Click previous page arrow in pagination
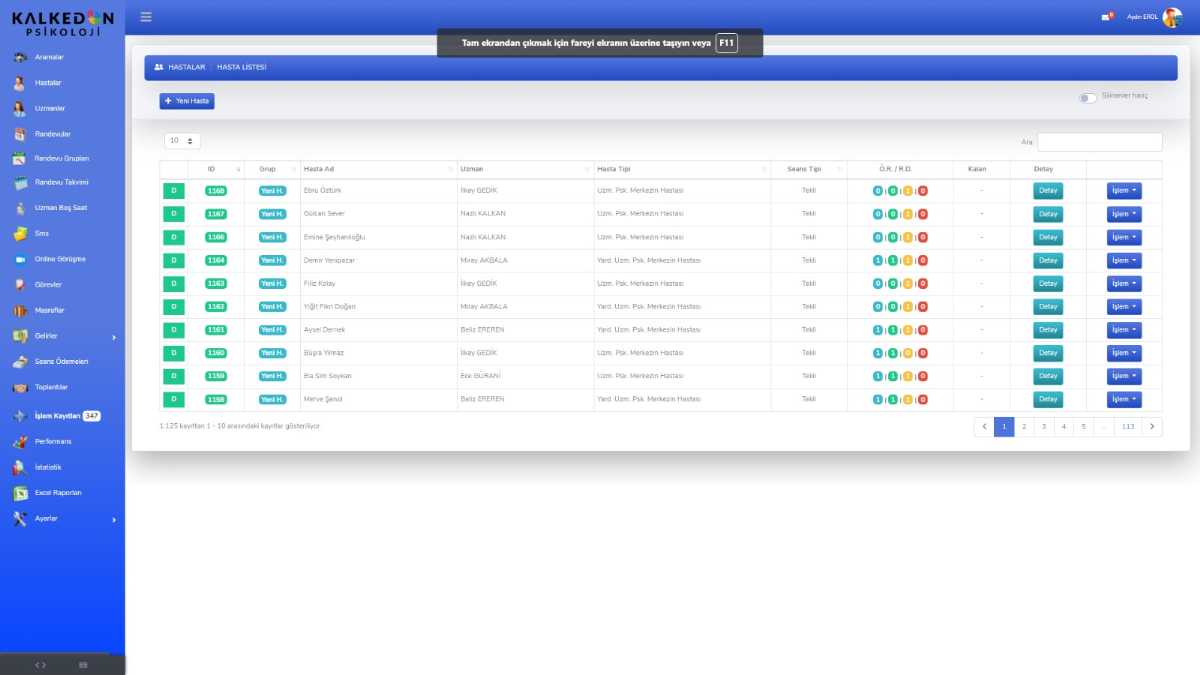This screenshot has width=1200, height=675. [x=984, y=427]
